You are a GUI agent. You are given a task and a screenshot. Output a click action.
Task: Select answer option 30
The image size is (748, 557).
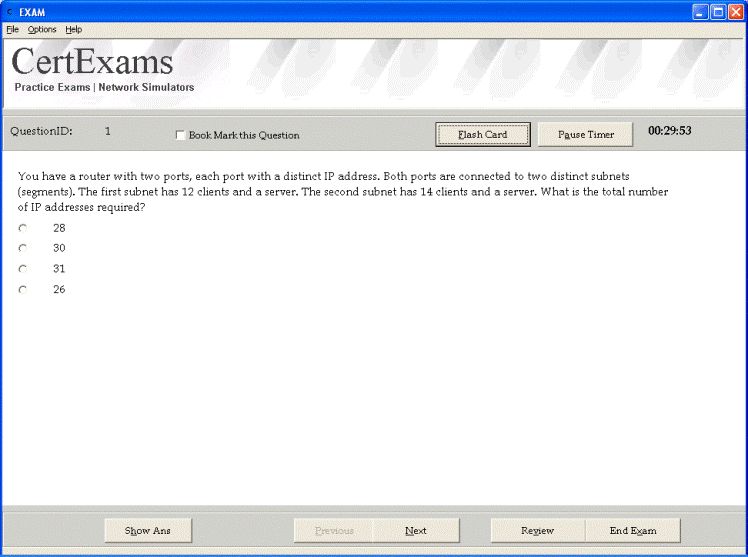23,248
